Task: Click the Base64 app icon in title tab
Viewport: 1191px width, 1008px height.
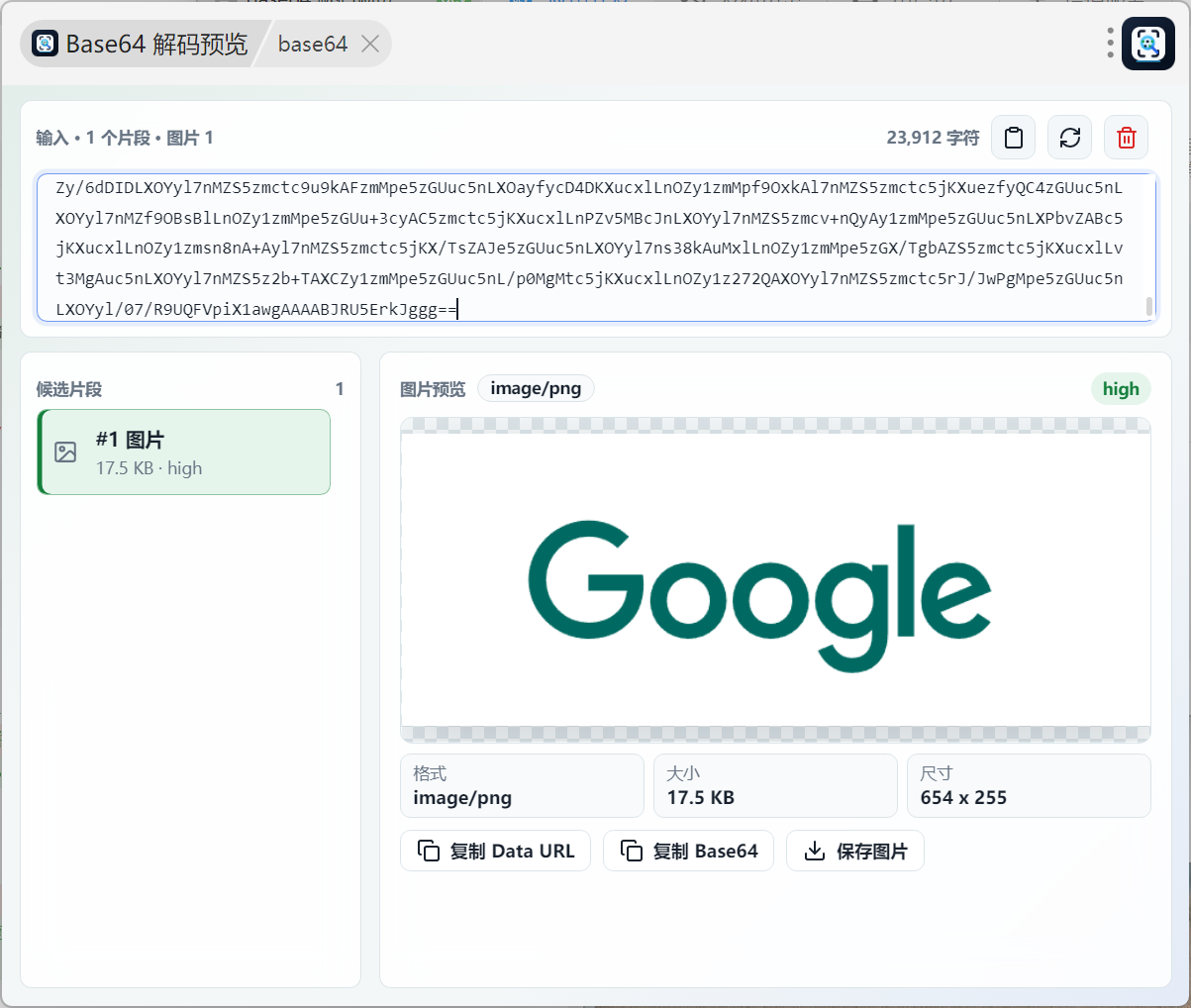Action: (46, 44)
